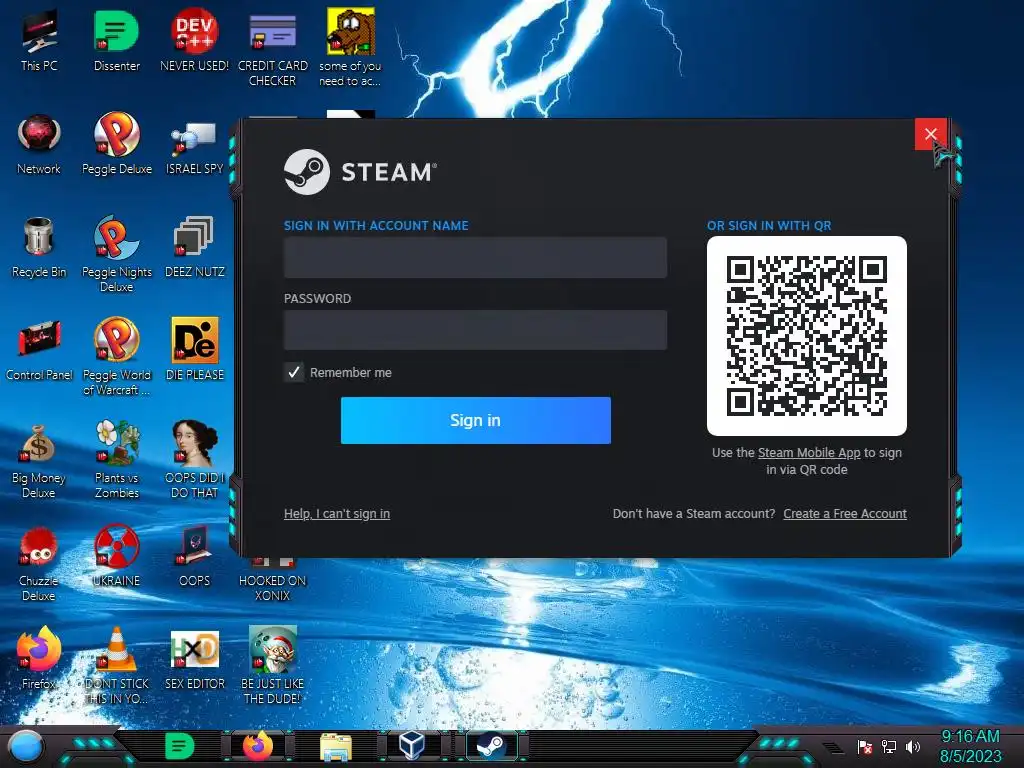
Task: Open the Firefox desktop shortcut
Action: click(39, 659)
